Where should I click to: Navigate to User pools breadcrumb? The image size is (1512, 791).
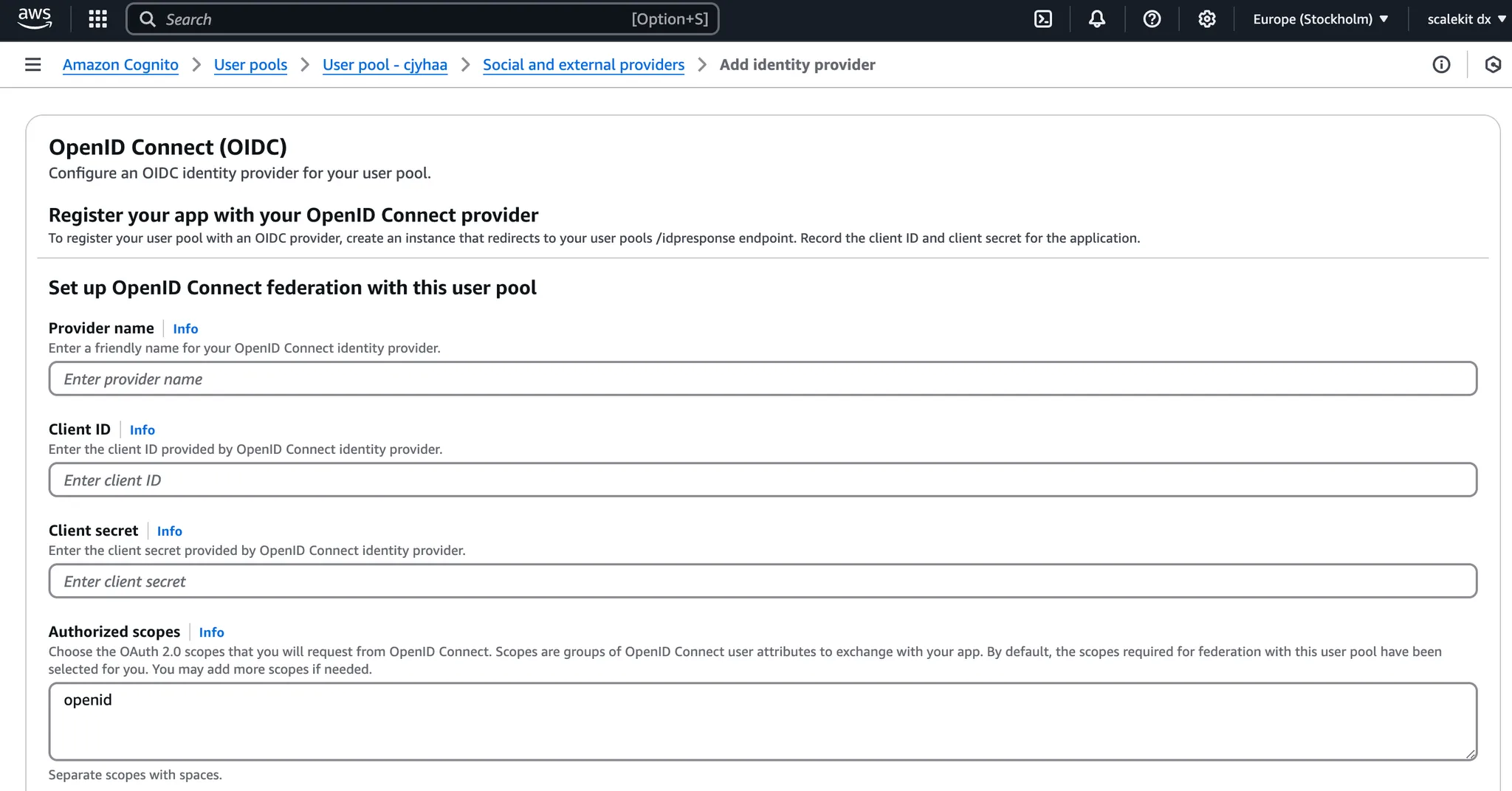tap(250, 65)
